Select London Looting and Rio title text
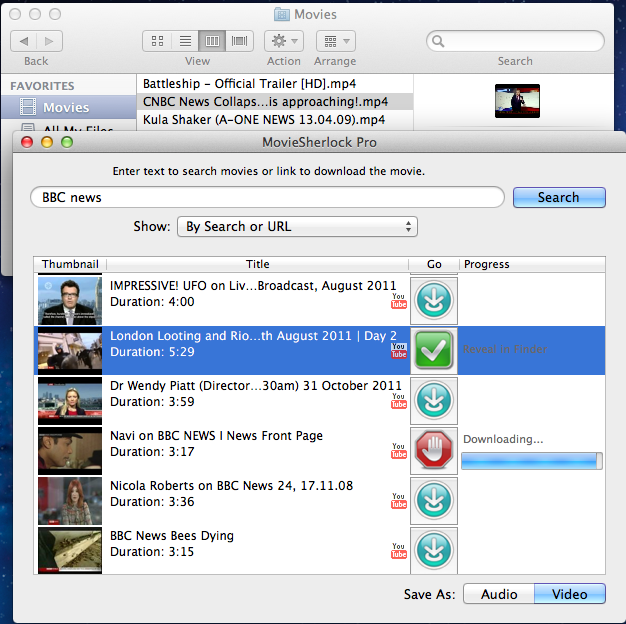 click(253, 336)
